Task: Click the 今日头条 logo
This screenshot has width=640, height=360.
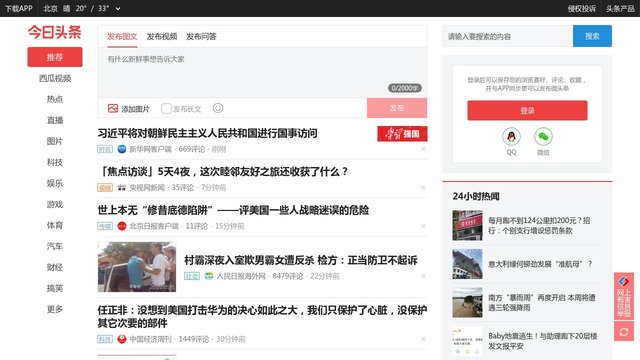Action: (55, 32)
